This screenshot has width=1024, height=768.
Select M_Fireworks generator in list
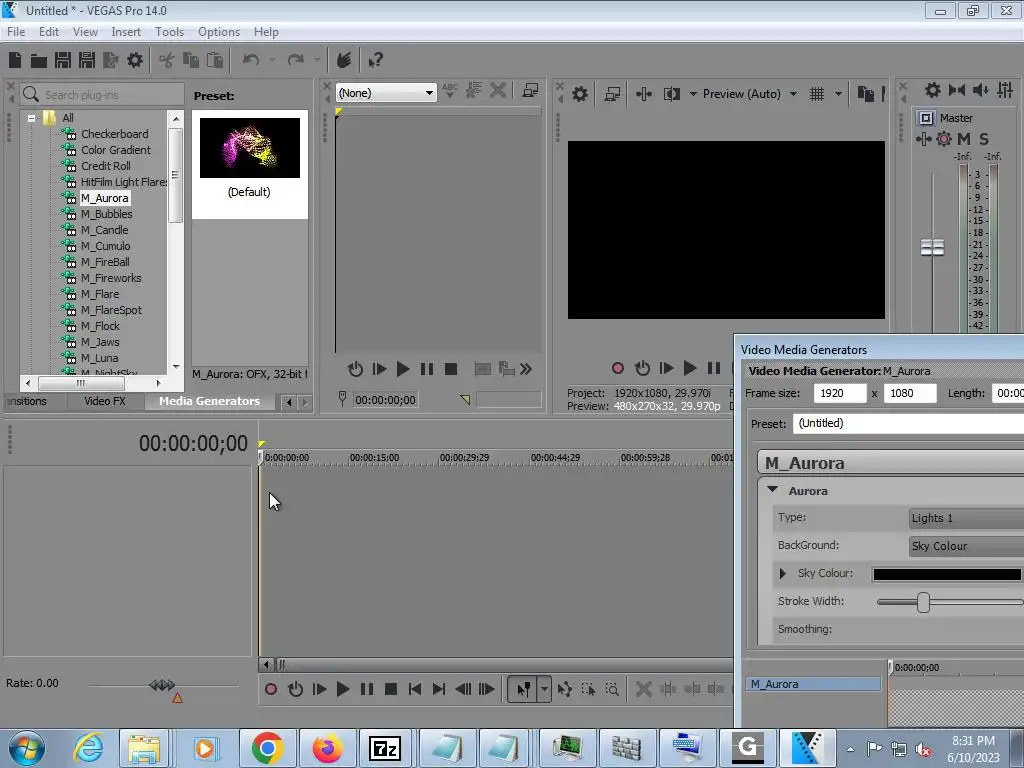111,278
